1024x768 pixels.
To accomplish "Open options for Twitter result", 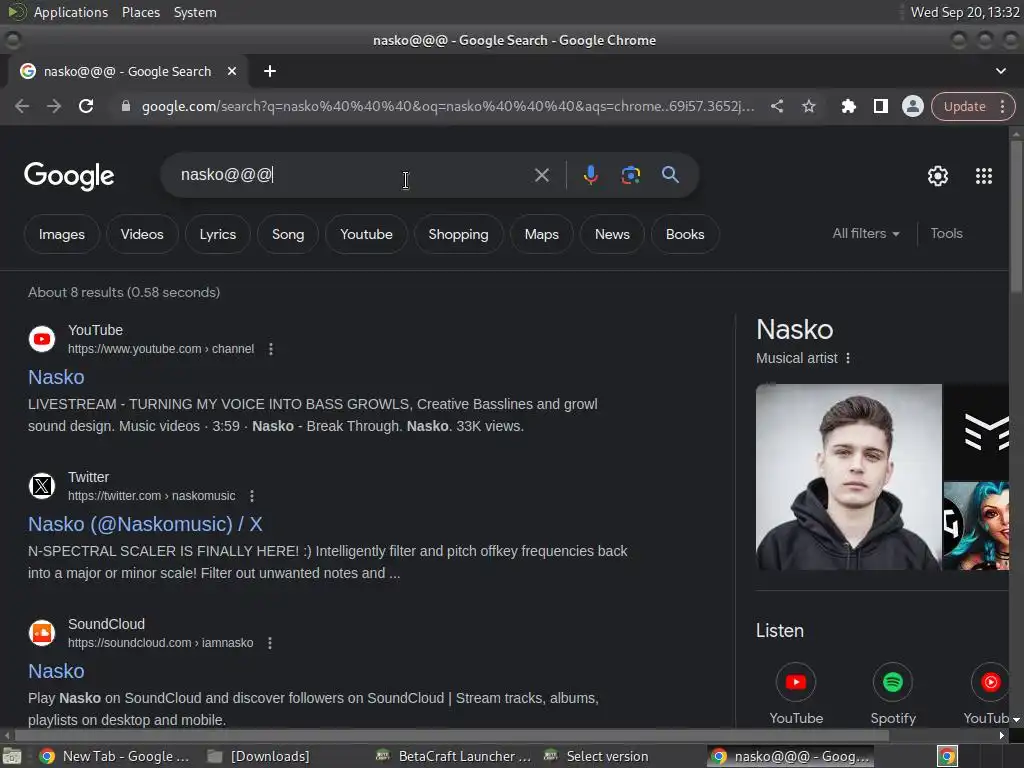I will click(x=252, y=496).
